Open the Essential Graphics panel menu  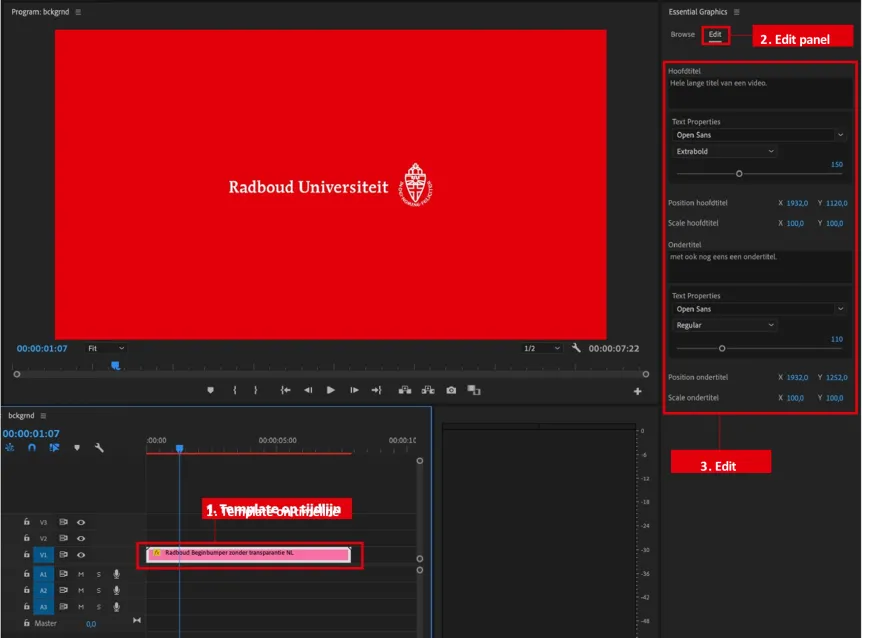[736, 12]
